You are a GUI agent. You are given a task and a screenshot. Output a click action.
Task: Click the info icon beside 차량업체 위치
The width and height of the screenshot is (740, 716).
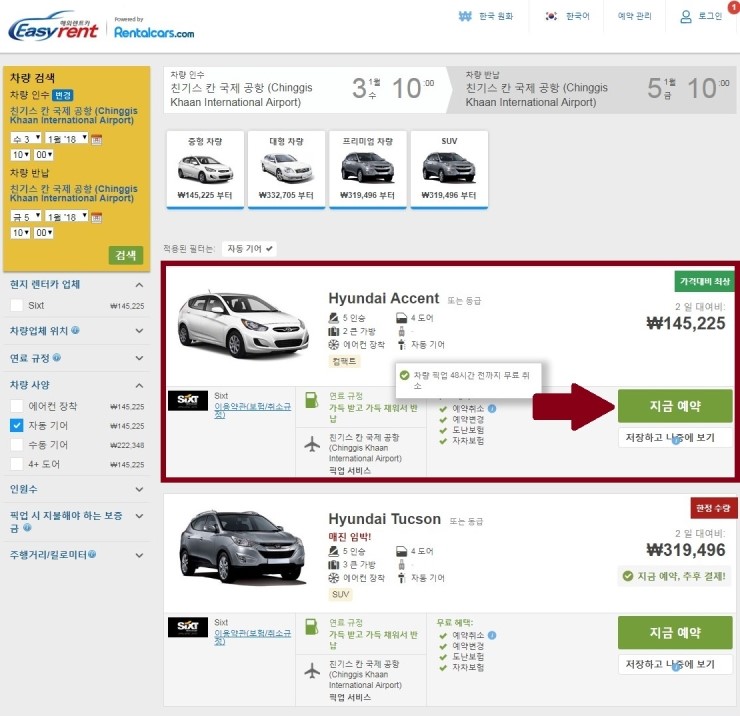75,330
